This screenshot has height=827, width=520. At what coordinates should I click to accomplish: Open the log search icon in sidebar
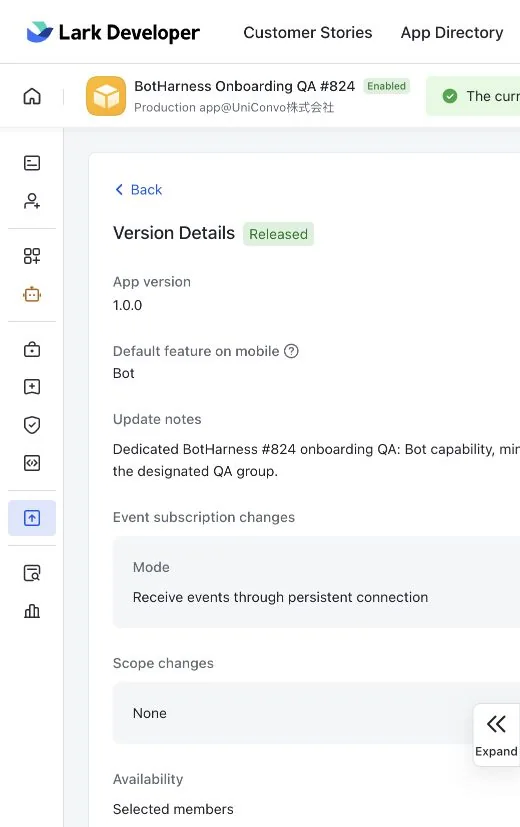tap(32, 573)
